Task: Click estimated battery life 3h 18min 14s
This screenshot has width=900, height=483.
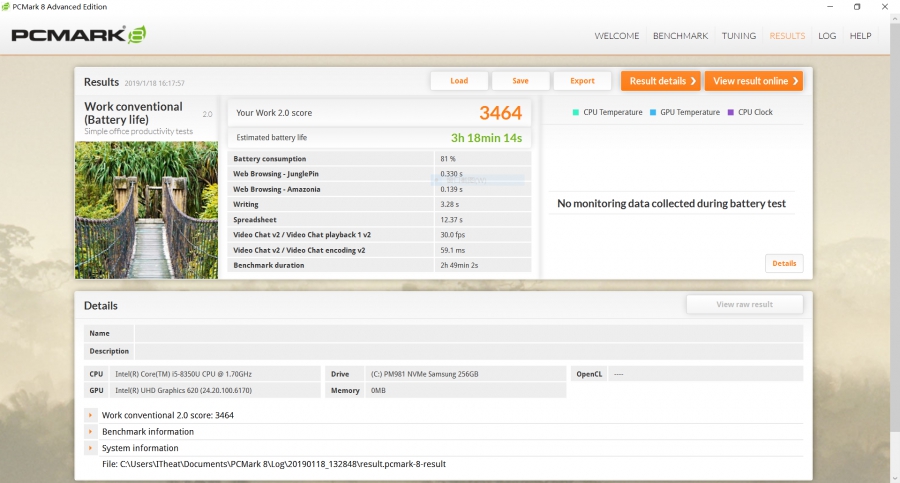Action: pyautogui.click(x=486, y=138)
